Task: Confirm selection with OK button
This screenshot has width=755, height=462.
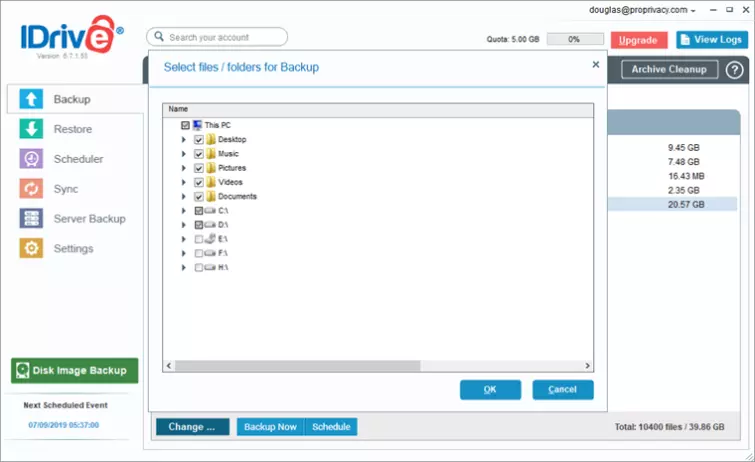Action: 490,390
